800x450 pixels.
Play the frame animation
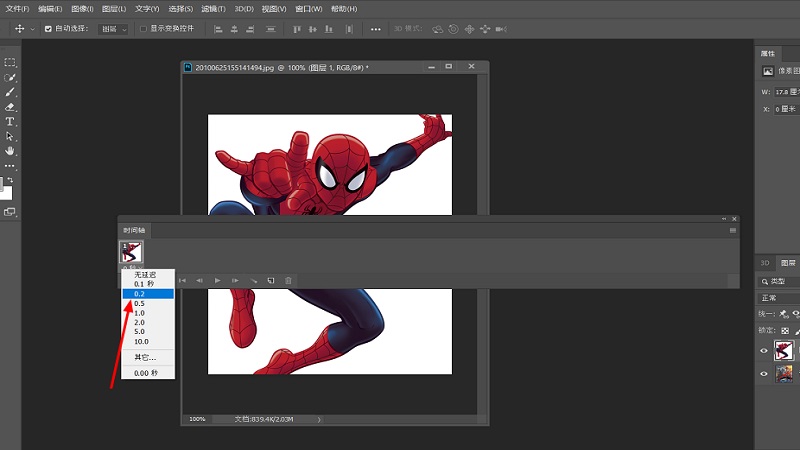point(217,281)
